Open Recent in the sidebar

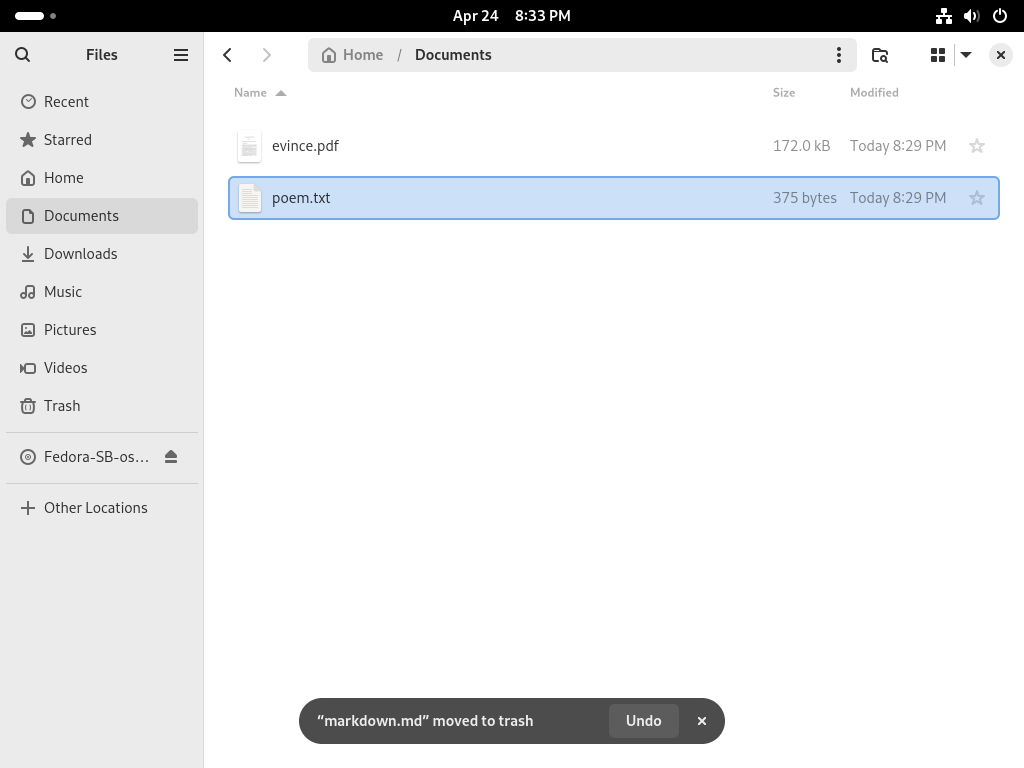(102, 102)
